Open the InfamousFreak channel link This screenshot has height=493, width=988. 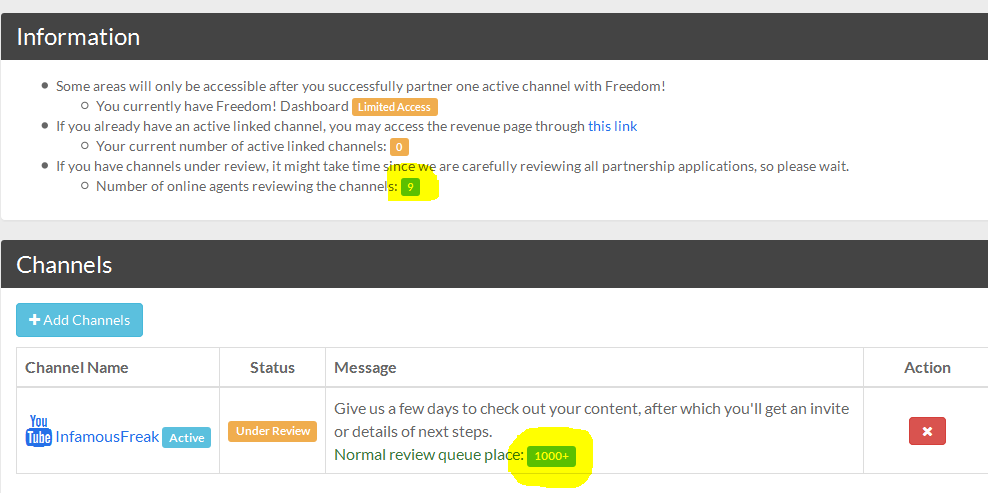point(107,437)
